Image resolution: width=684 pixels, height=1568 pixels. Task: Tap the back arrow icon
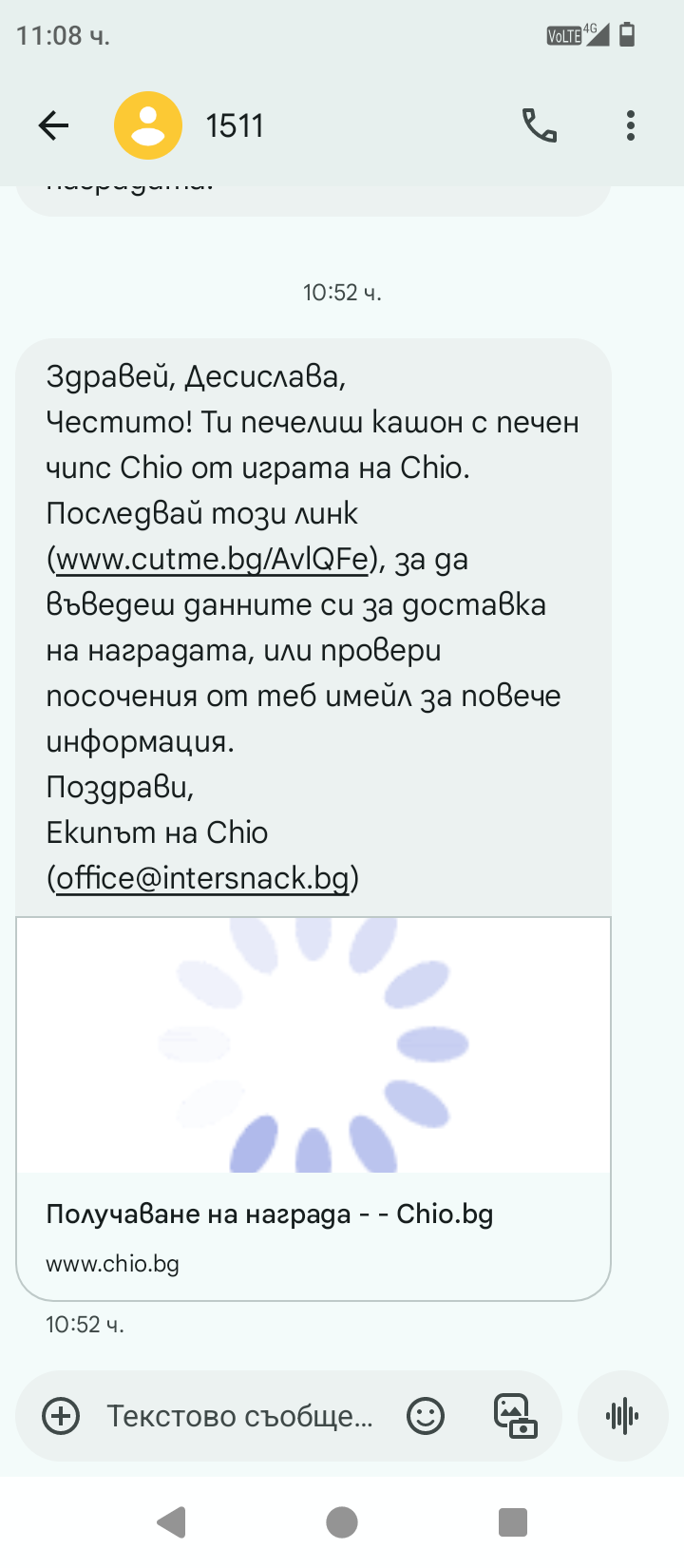coord(54,125)
